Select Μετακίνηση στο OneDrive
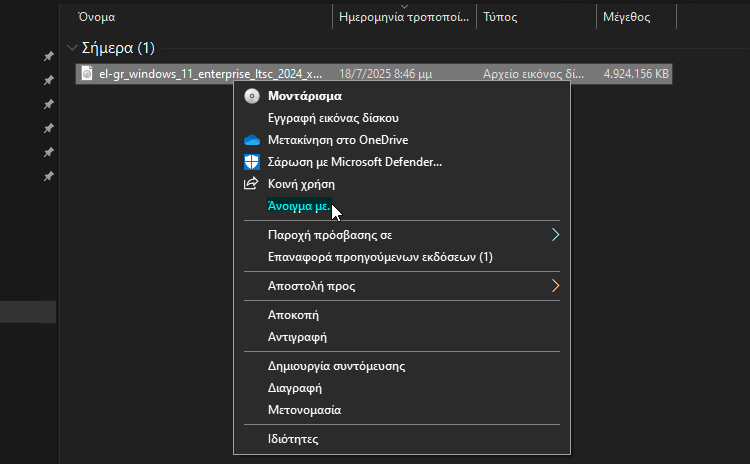Image resolution: width=750 pixels, height=464 pixels. pyautogui.click(x=338, y=140)
